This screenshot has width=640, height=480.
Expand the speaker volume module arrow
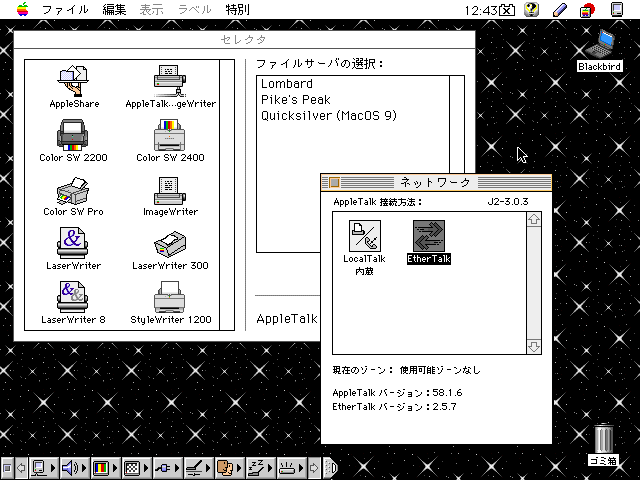84,468
